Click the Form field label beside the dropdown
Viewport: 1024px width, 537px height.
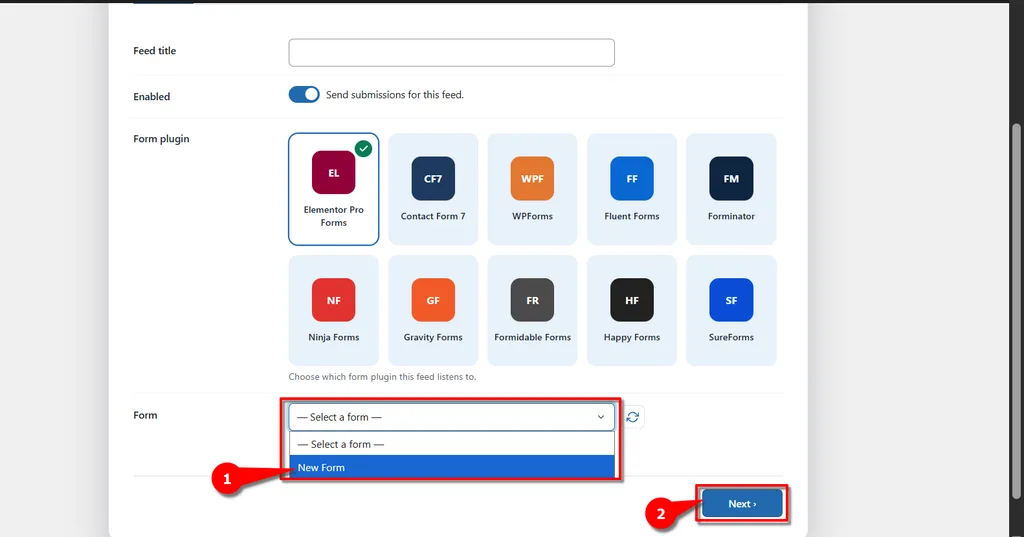coord(145,415)
